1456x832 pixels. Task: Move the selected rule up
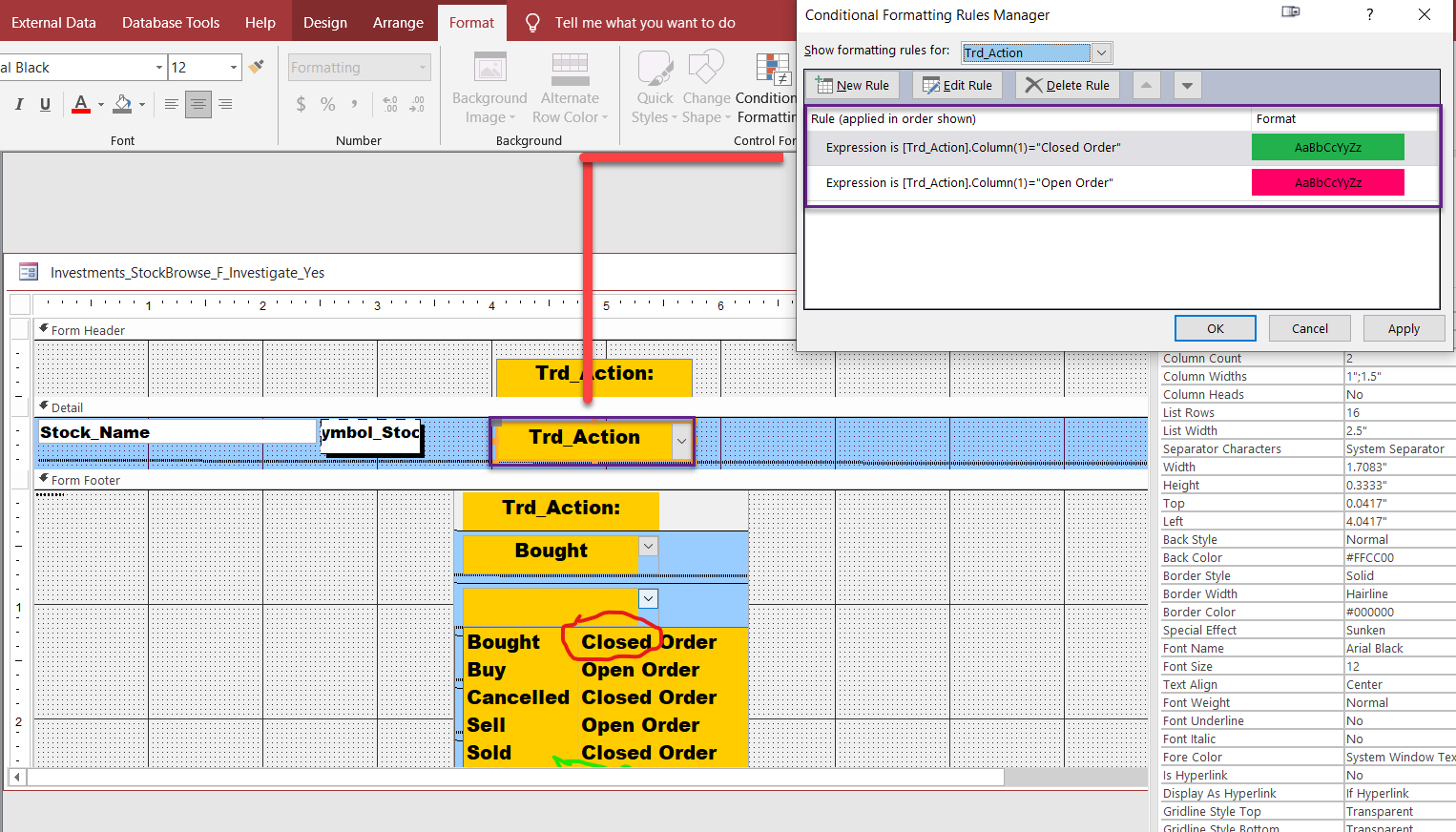coord(1147,85)
